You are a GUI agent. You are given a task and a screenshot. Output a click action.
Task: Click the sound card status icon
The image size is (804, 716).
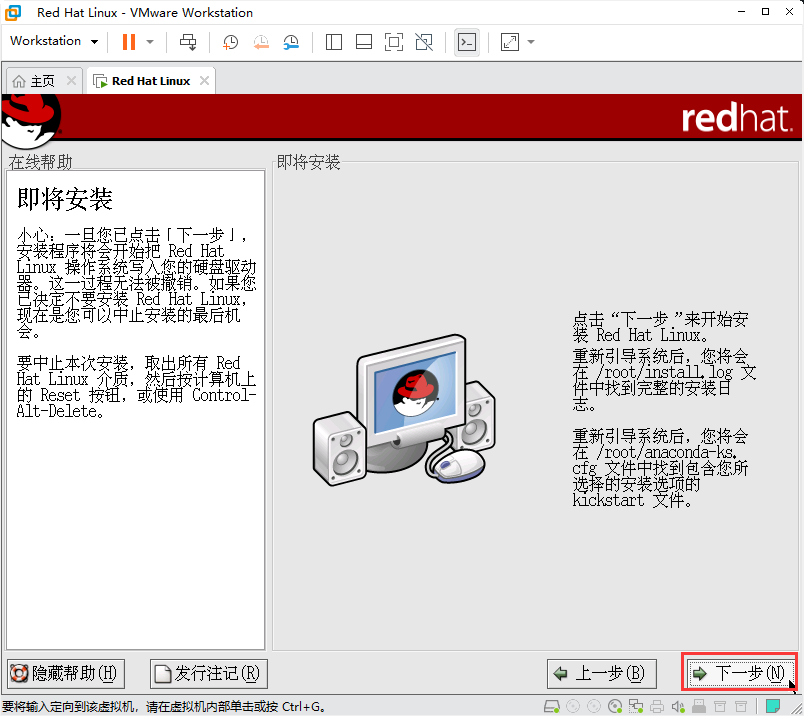tap(678, 707)
